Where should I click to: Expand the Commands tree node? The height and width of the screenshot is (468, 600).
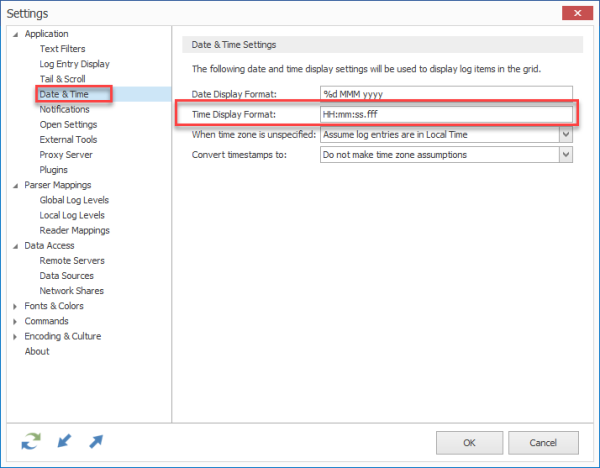(15, 321)
